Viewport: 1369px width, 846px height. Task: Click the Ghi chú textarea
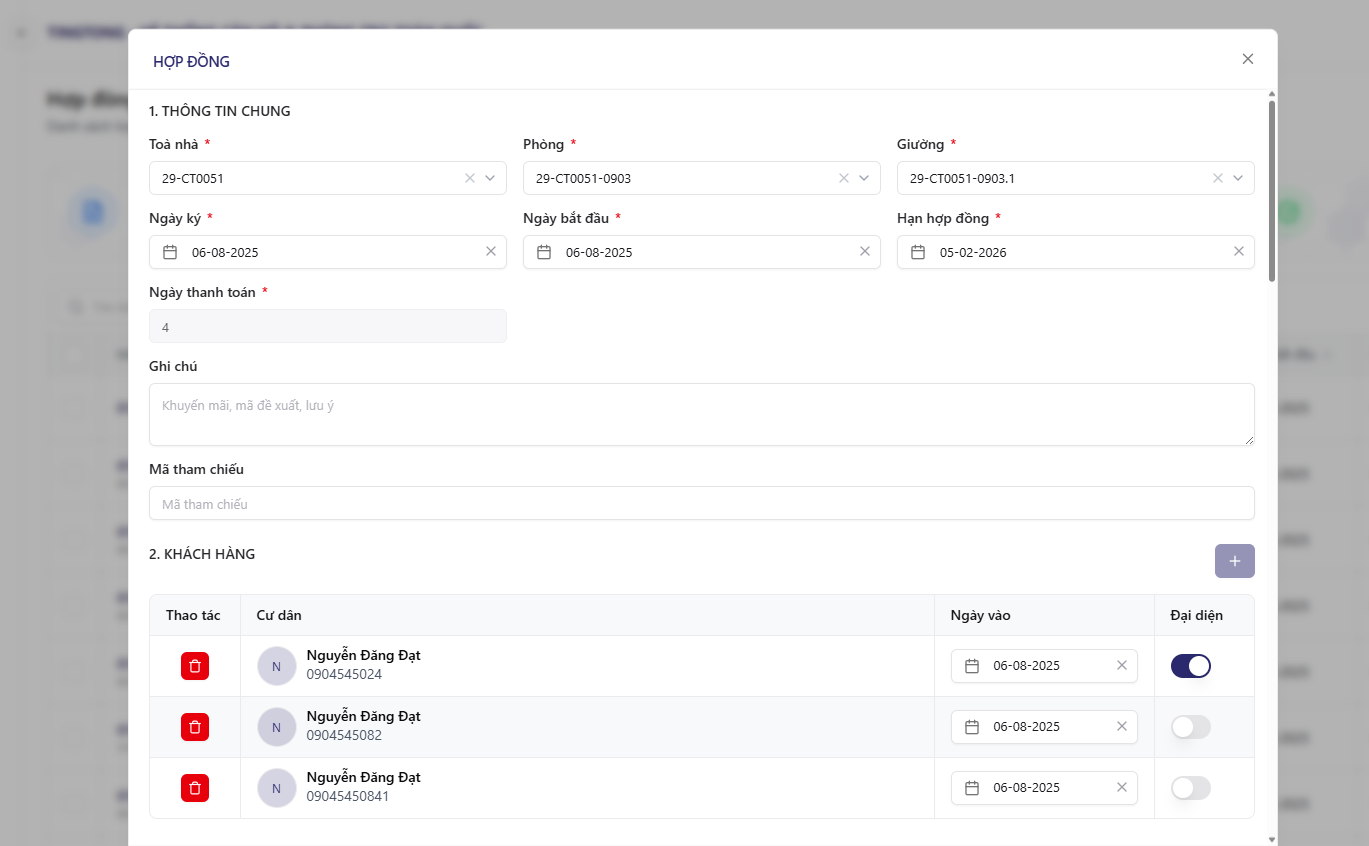coord(700,414)
